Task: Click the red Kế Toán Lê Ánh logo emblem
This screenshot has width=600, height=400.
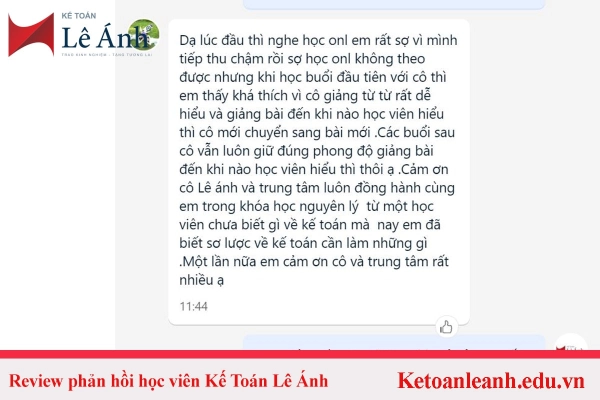Action: [31, 35]
